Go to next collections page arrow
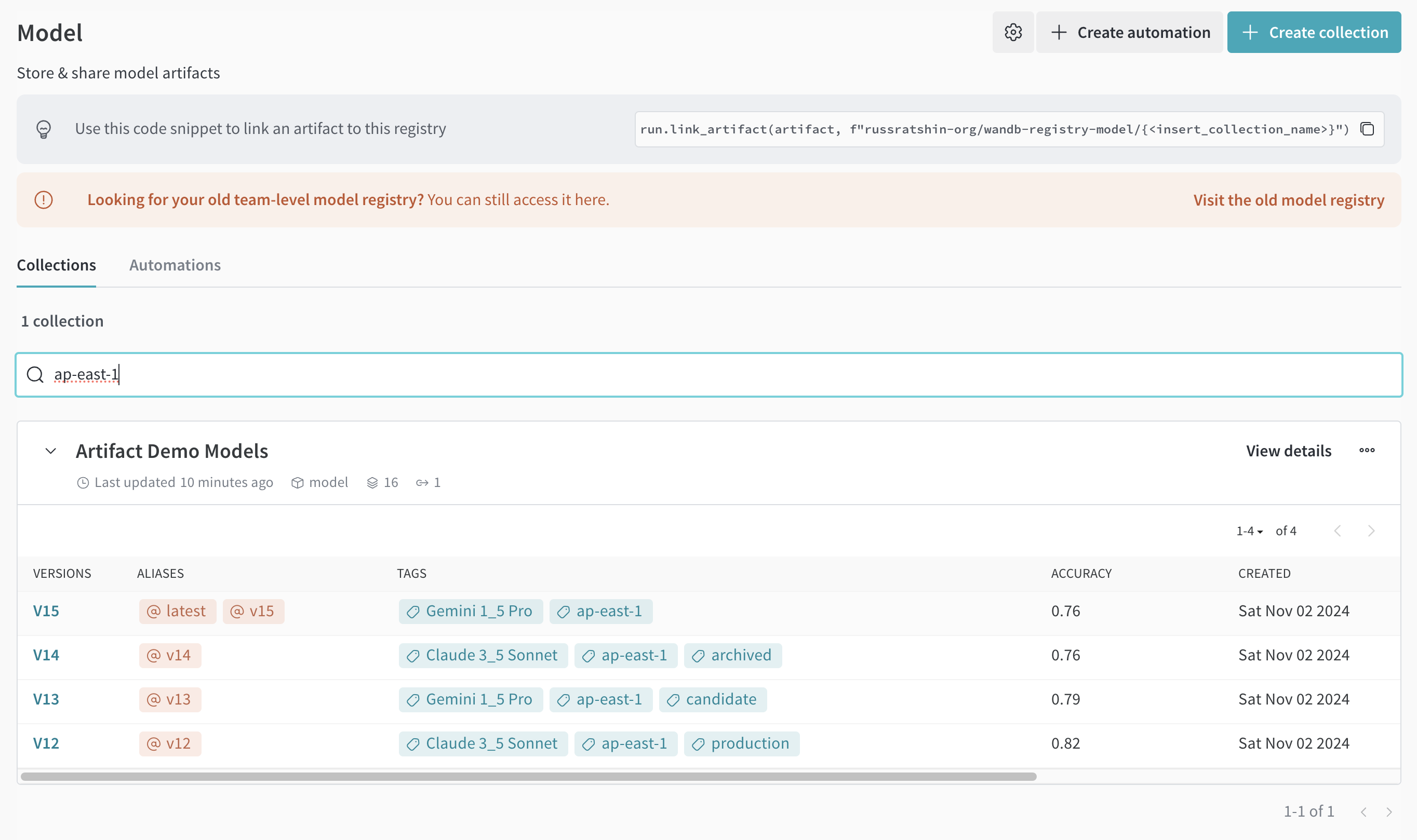1417x840 pixels. click(1388, 811)
